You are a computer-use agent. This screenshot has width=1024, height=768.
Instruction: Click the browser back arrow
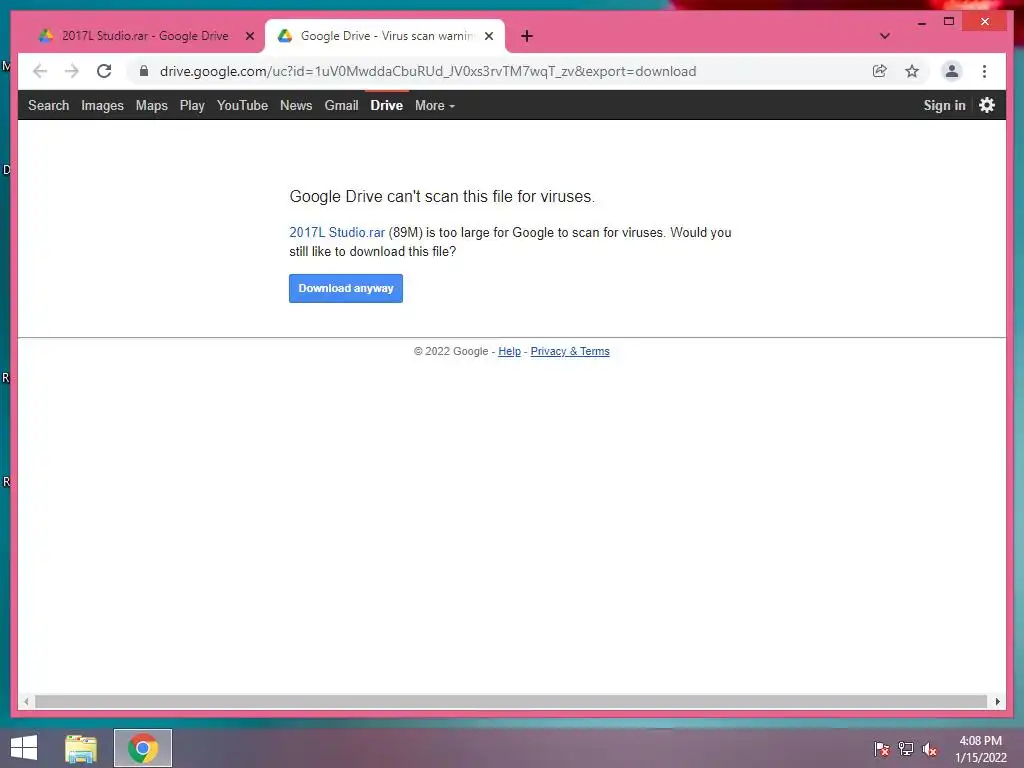tap(40, 71)
